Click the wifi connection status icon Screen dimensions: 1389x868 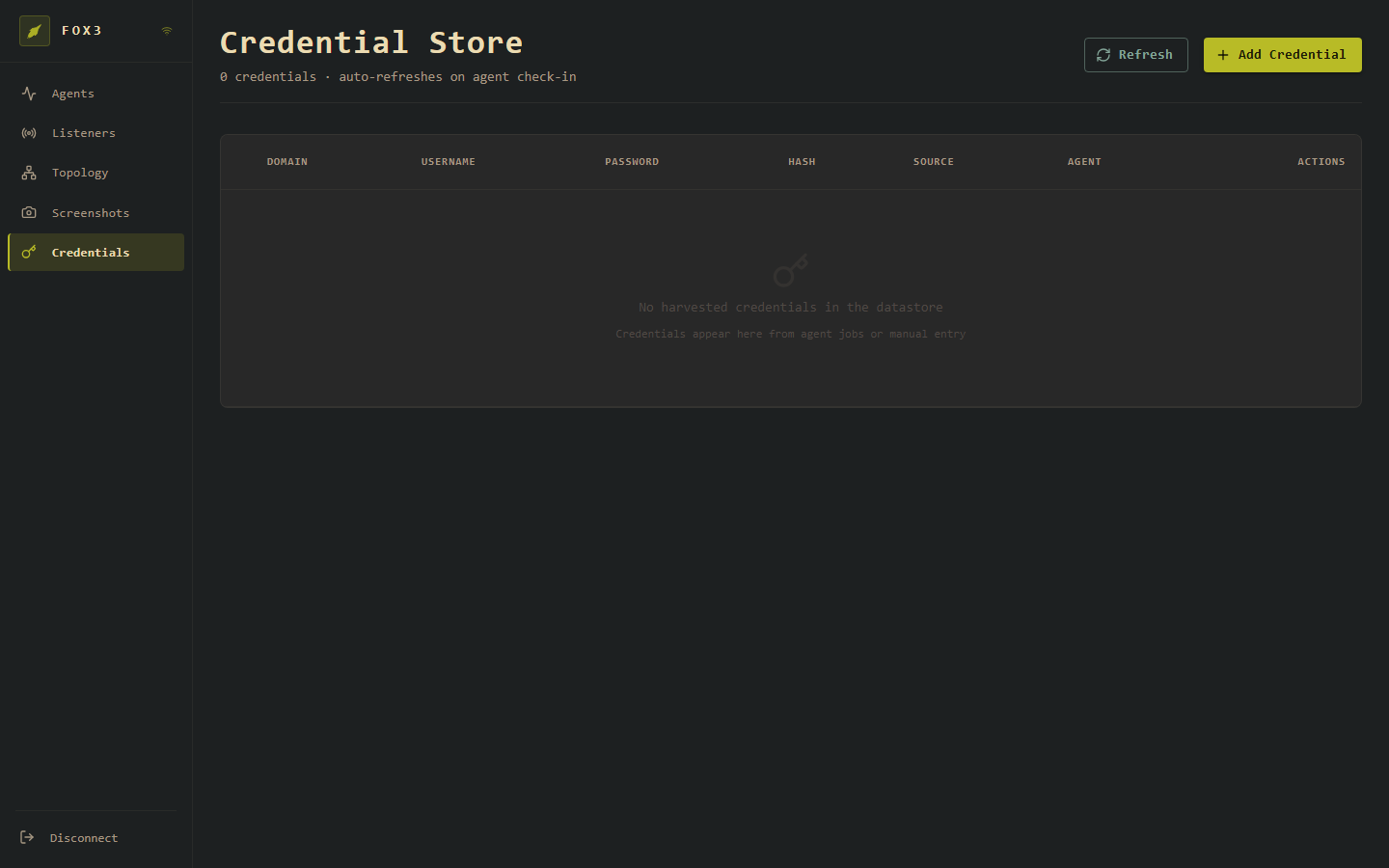167,31
